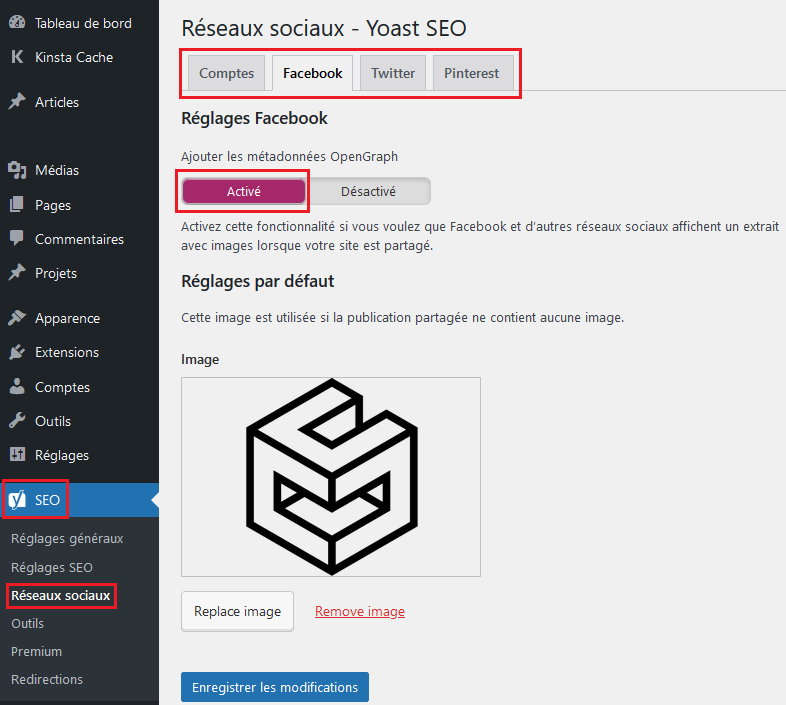Save with Enregistrer les modifications button
Viewport: 786px width, 705px height.
click(x=275, y=687)
